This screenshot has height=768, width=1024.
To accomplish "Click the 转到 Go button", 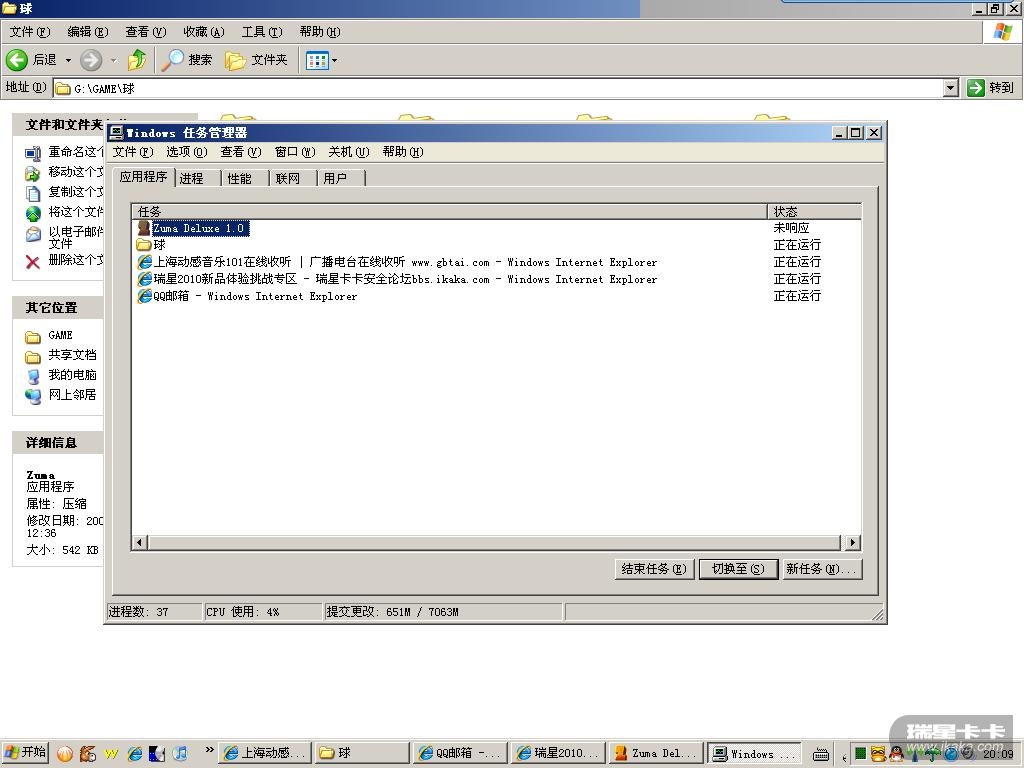I will (991, 88).
